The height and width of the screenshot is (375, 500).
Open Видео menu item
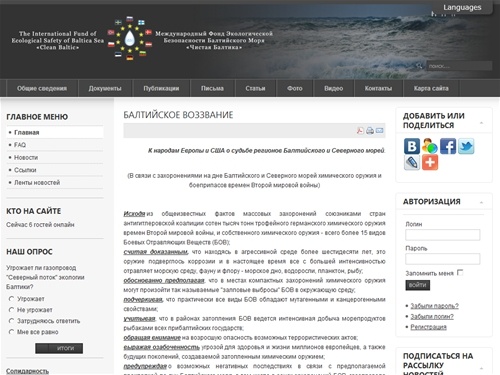click(x=334, y=88)
